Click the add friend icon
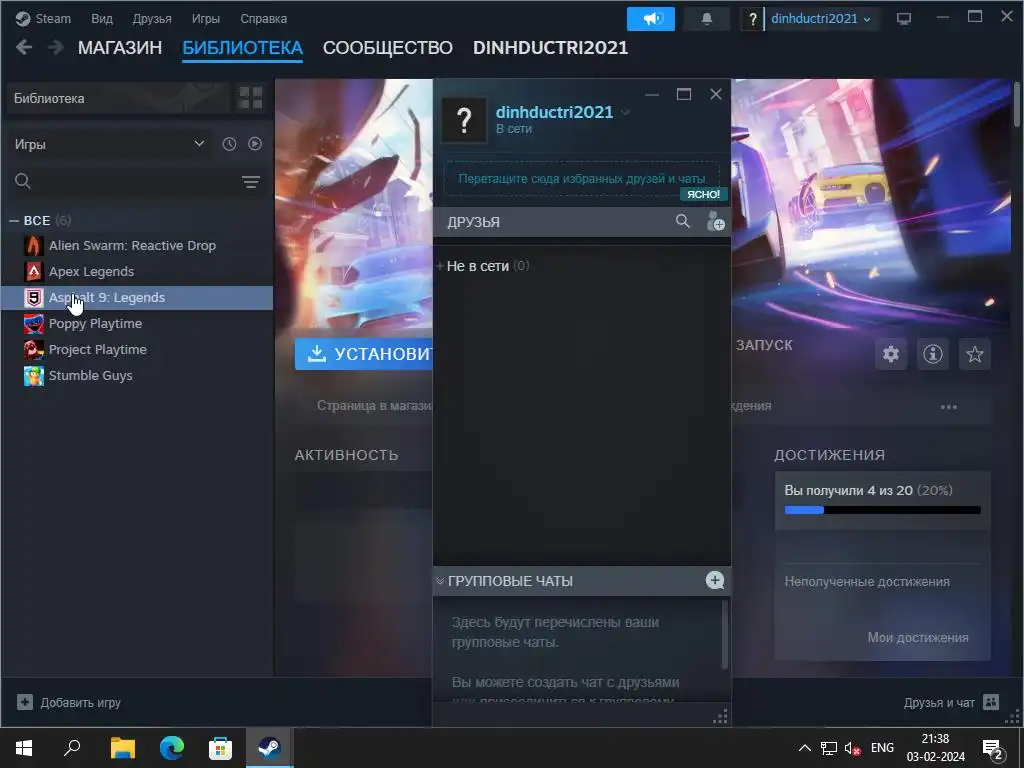 715,221
